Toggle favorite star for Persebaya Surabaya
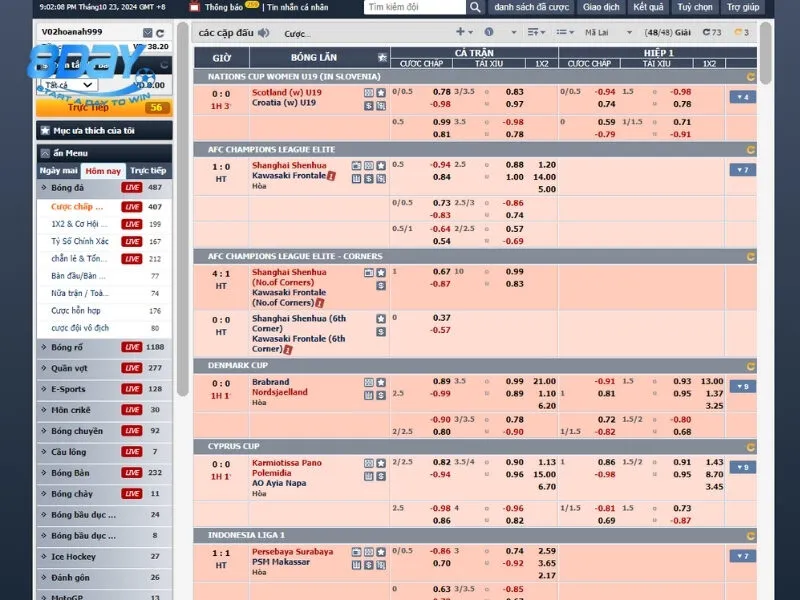 click(x=381, y=552)
